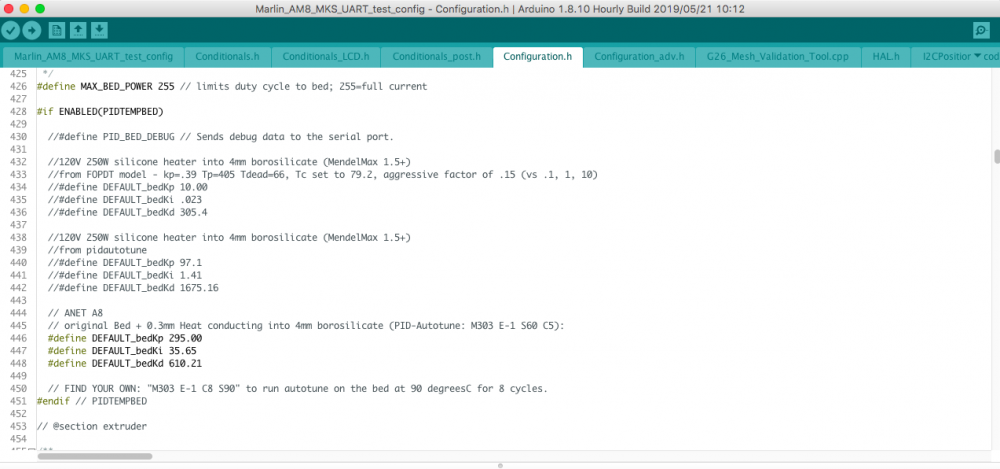Click the 'DEFAULT_bedKi .023' line
This screenshot has height=469, width=1000.
pyautogui.click(x=124, y=200)
